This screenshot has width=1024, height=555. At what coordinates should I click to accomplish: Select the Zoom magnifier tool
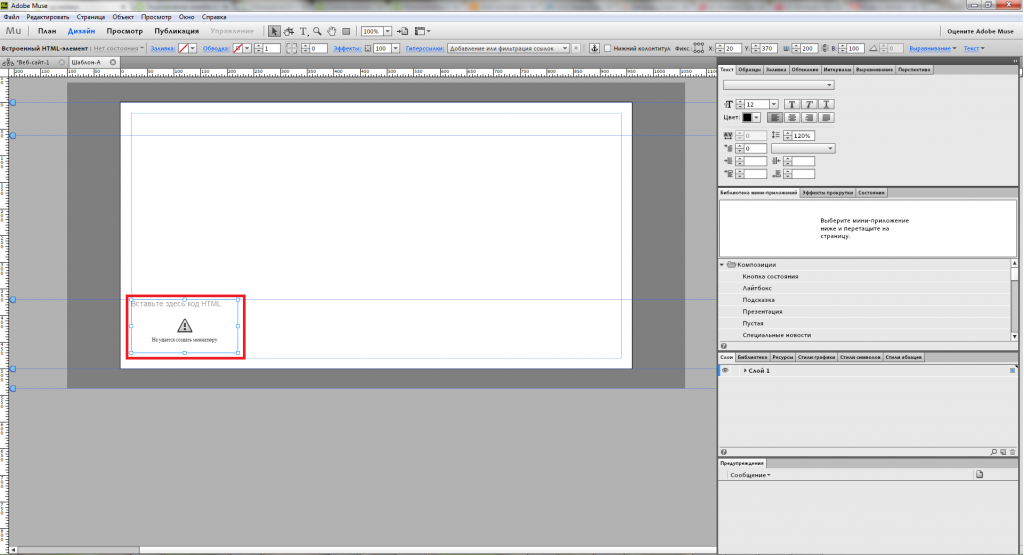pyautogui.click(x=317, y=31)
